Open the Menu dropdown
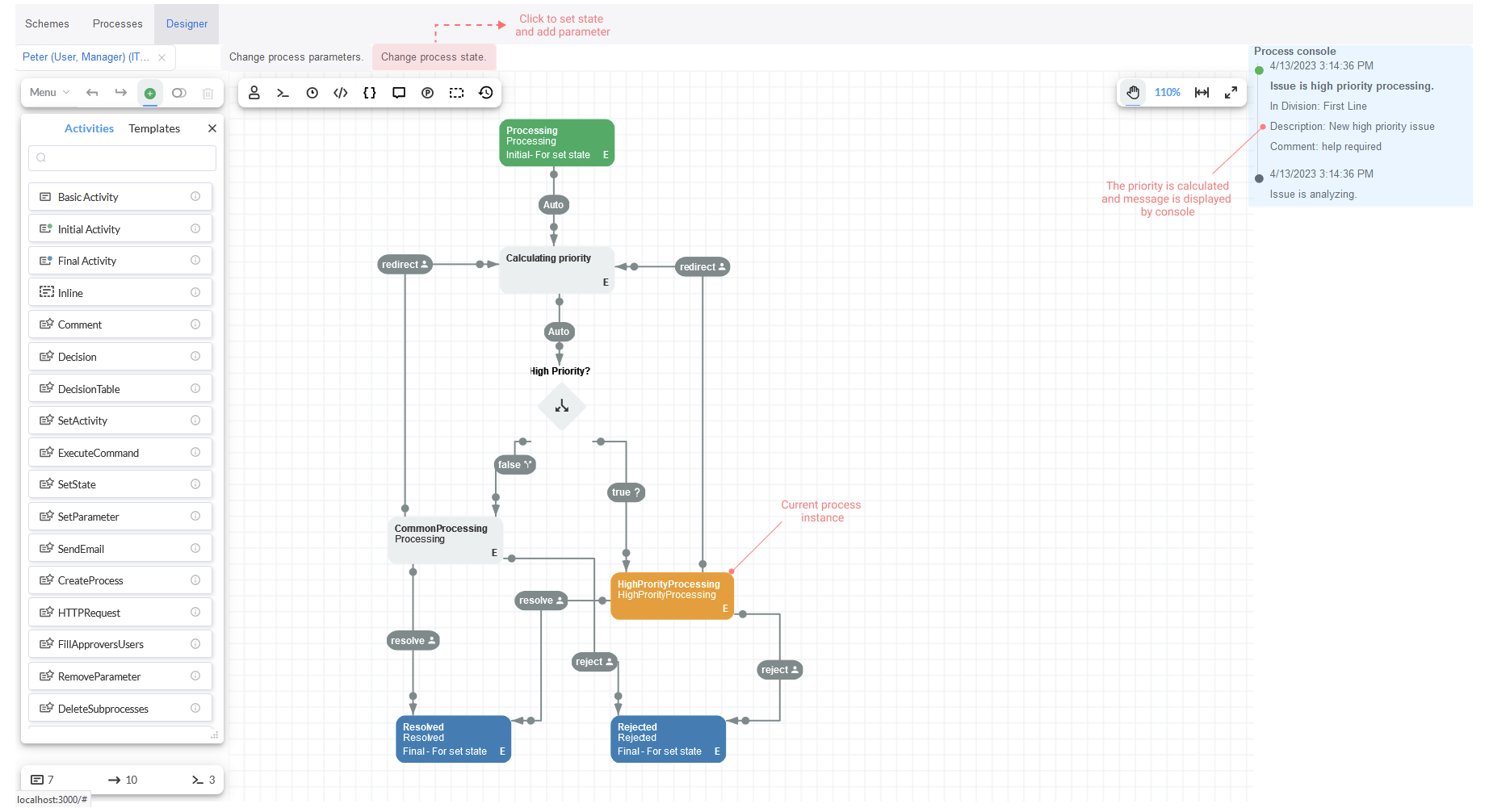The width and height of the screenshot is (1489, 812). [50, 93]
